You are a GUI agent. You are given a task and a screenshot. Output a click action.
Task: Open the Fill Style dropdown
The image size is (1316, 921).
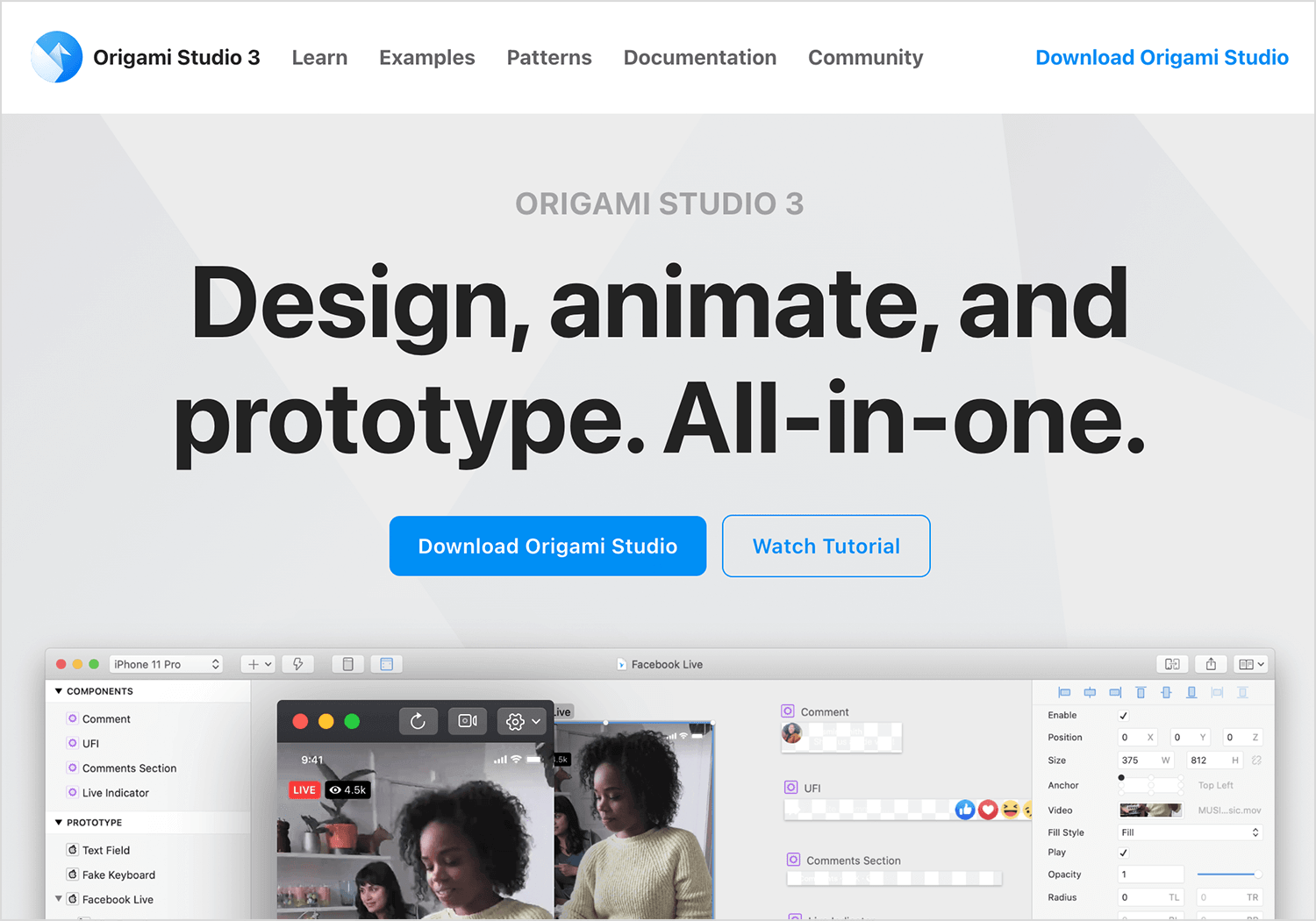[x=1191, y=832]
